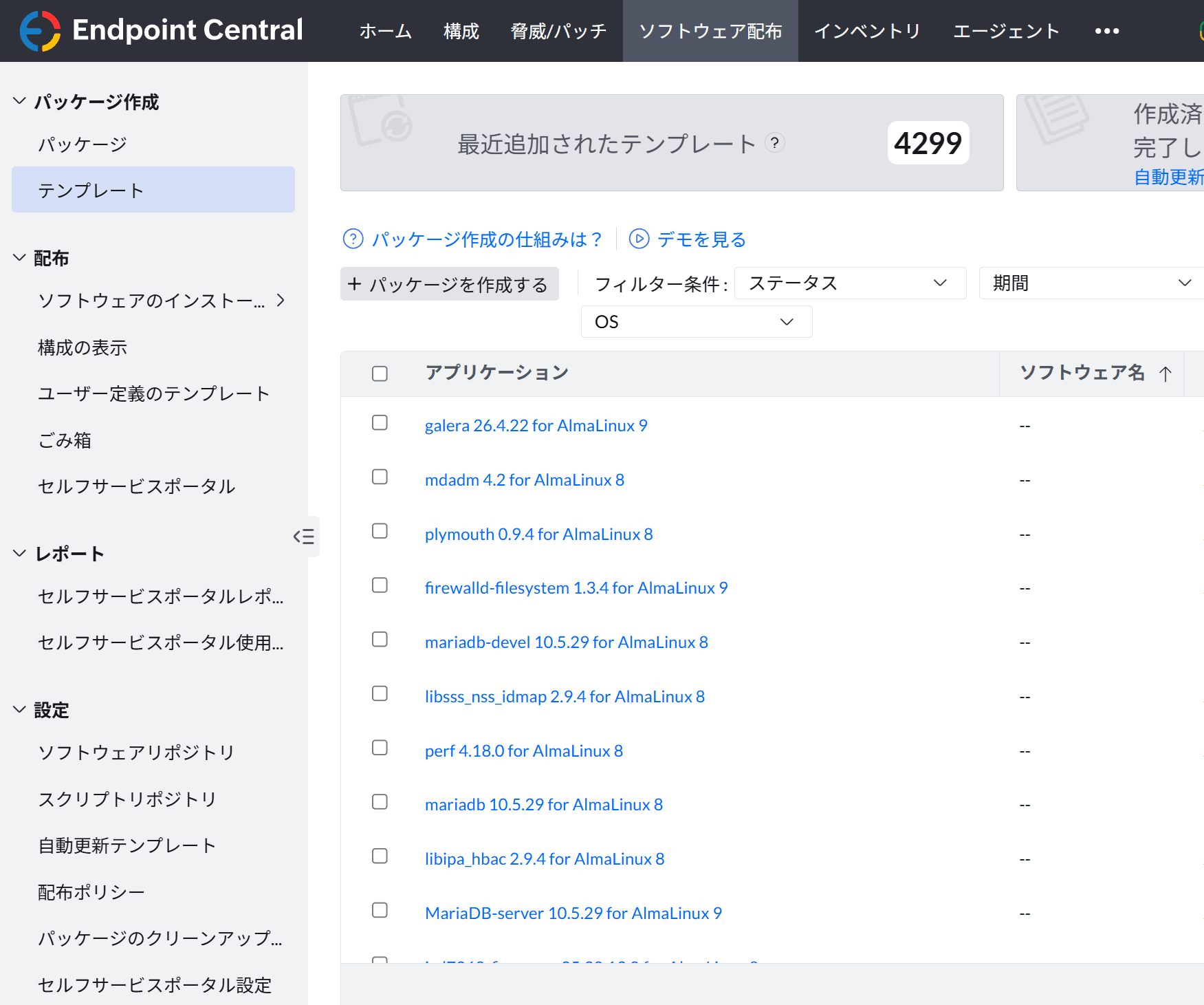Open セルフサービスポータル使用... report item
The image size is (1204, 1005).
[x=161, y=642]
